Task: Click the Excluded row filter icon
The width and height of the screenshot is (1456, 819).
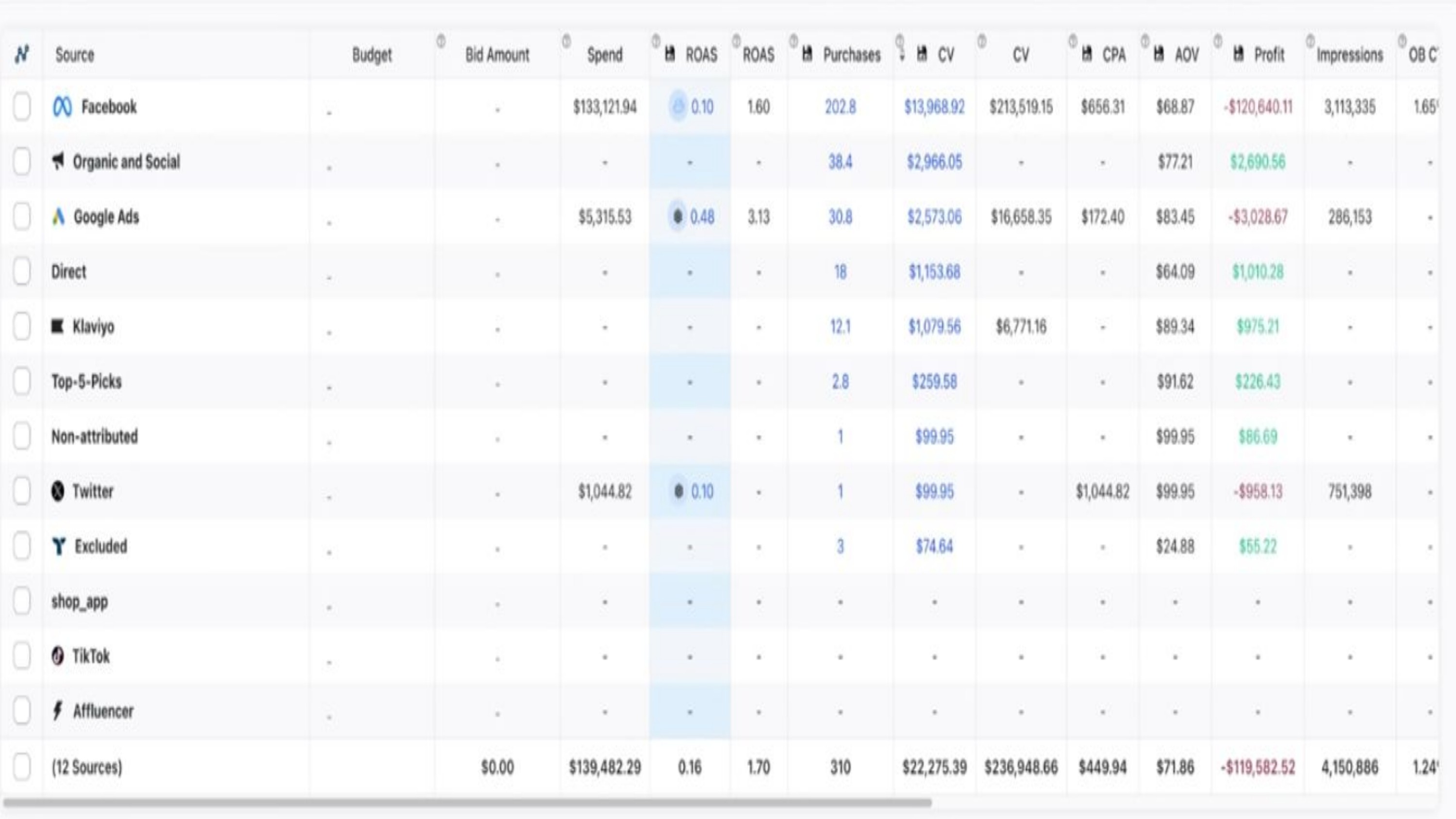Action: tap(59, 546)
